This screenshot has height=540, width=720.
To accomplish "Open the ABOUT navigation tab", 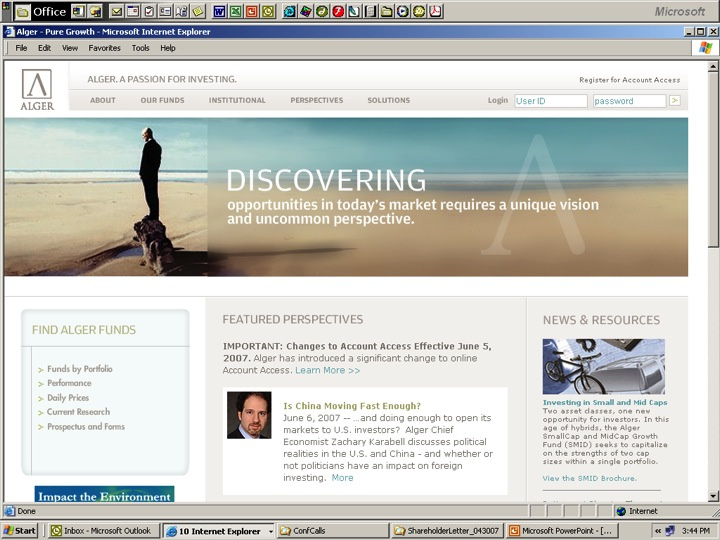I will [102, 100].
